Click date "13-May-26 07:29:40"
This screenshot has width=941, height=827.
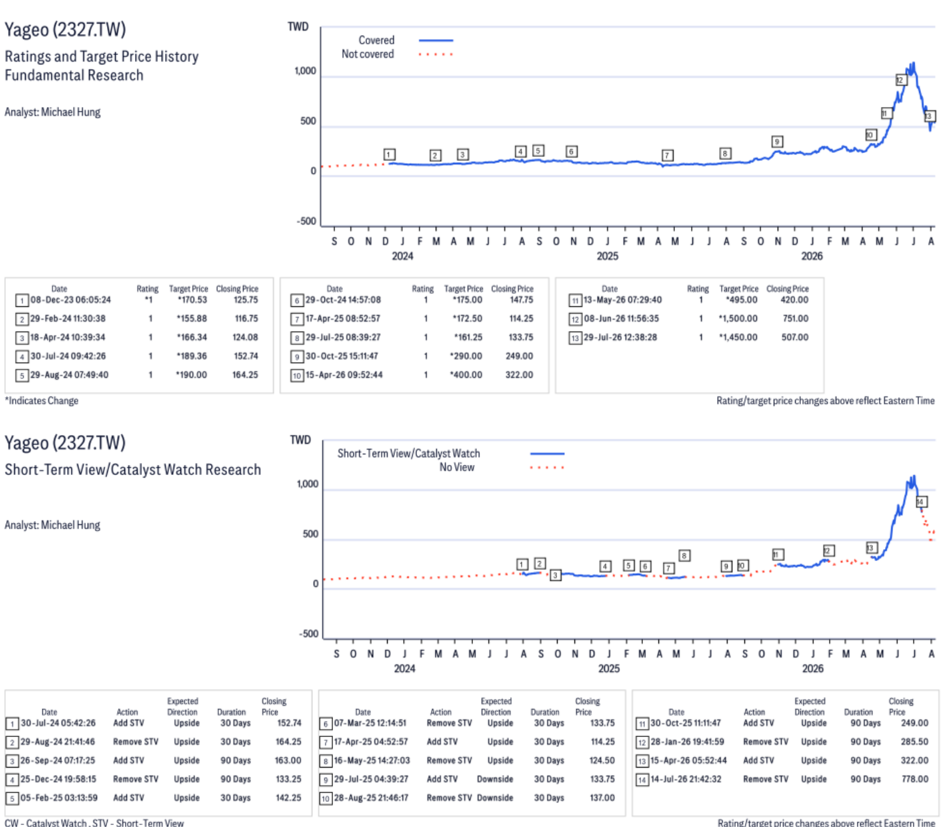coord(623,300)
